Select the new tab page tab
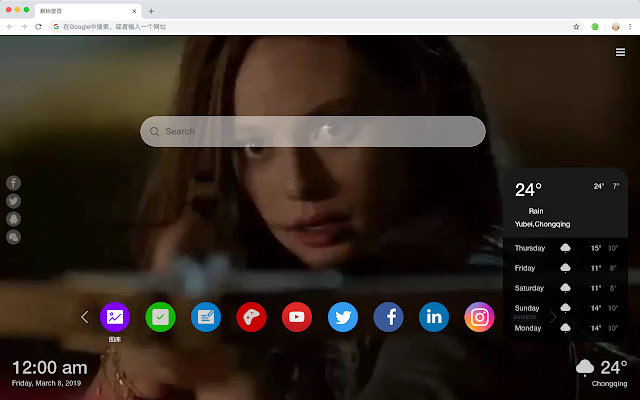Screen dimensions: 640x400 click(88, 11)
